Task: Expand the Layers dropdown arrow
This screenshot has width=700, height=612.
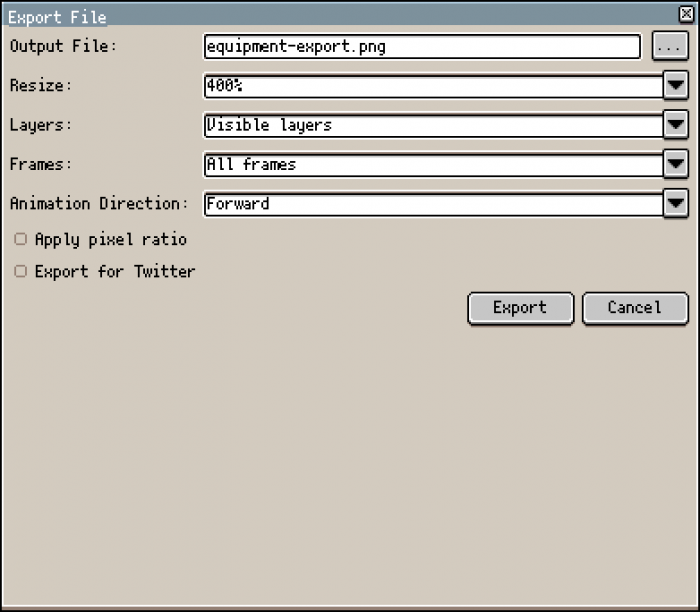Action: pyautogui.click(x=676, y=125)
